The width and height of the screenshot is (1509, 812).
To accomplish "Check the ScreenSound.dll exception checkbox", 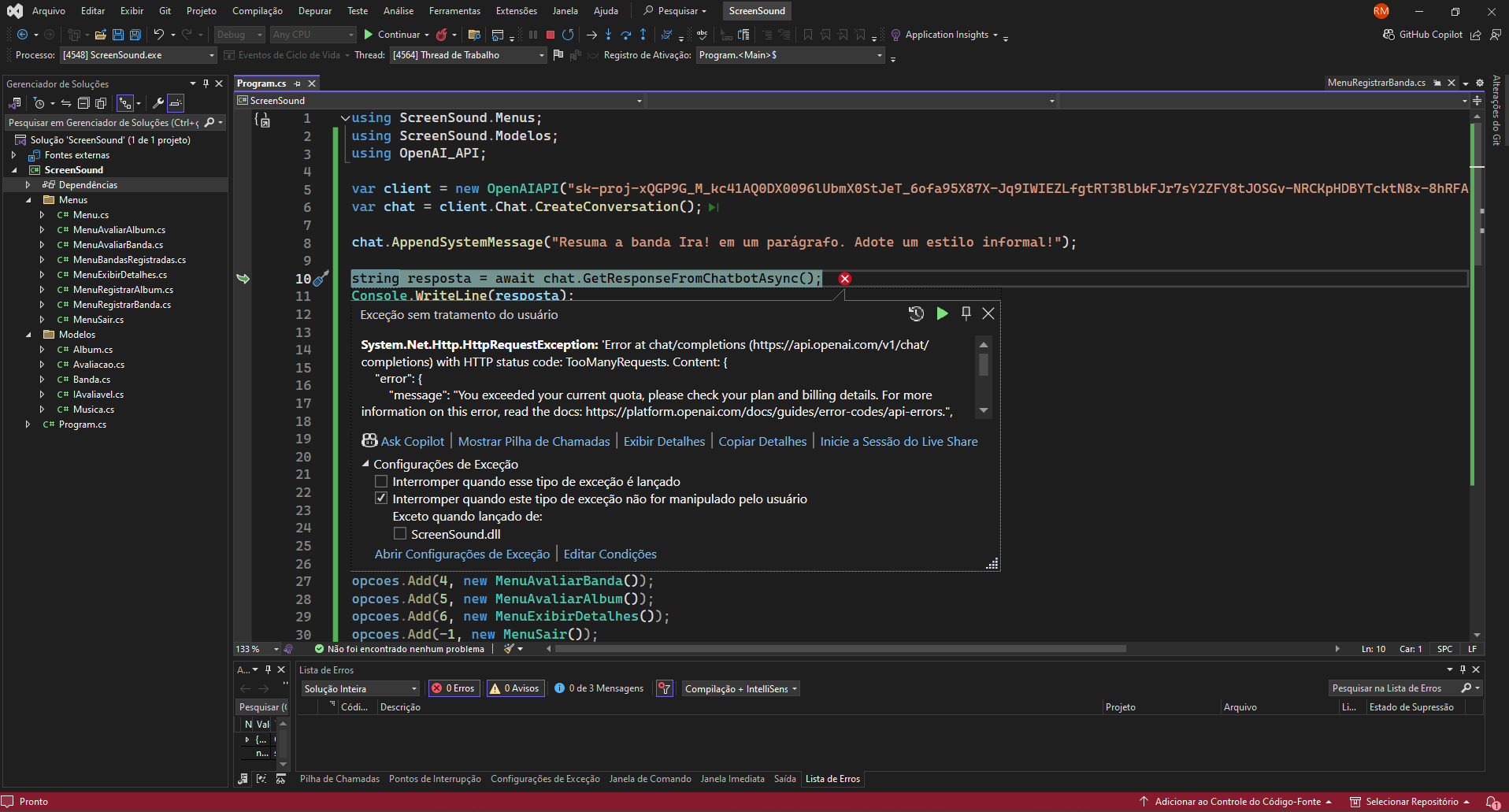I will tap(400, 534).
